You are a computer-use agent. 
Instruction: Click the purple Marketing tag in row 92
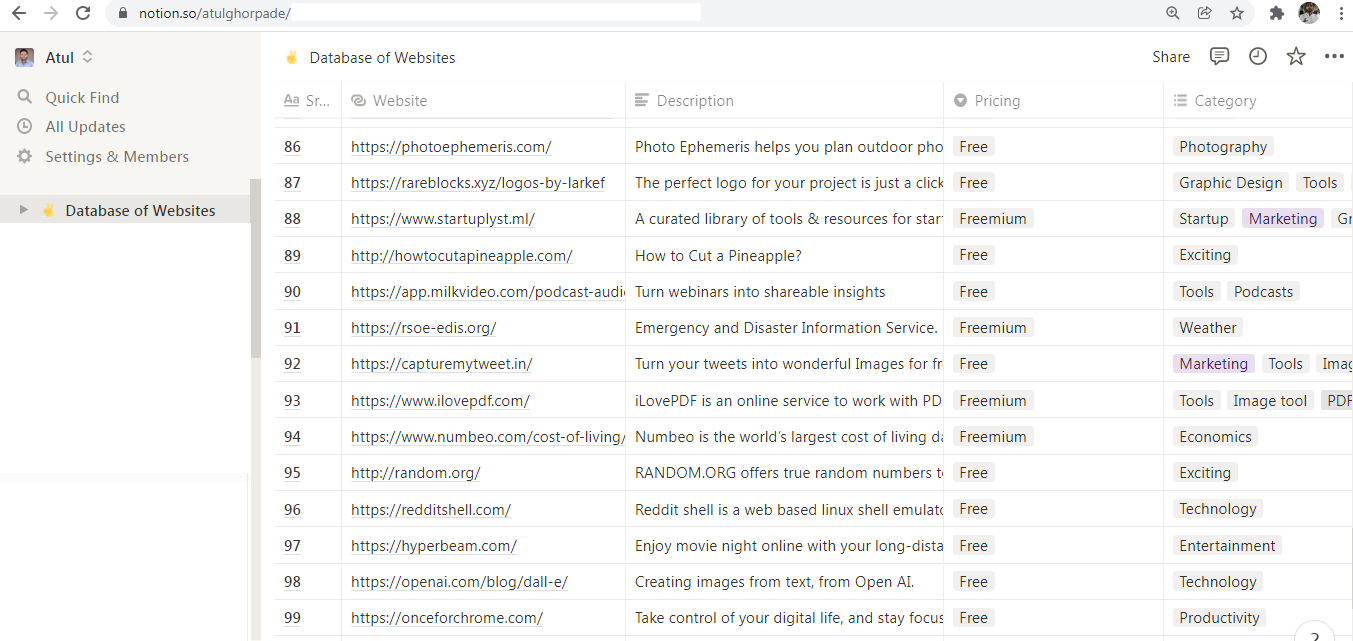tap(1213, 364)
